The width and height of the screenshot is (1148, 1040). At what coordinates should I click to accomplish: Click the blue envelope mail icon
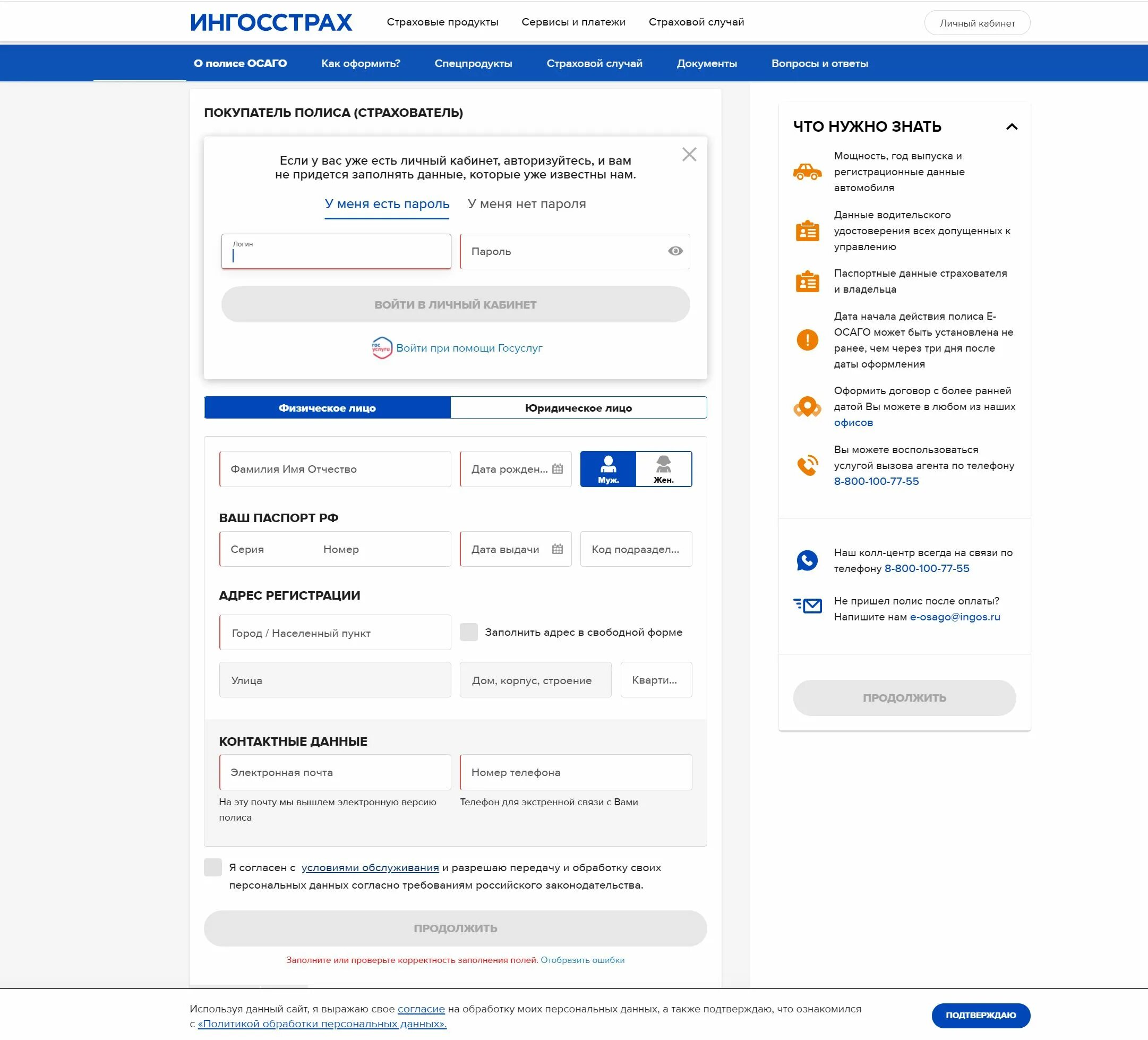pyautogui.click(x=807, y=606)
